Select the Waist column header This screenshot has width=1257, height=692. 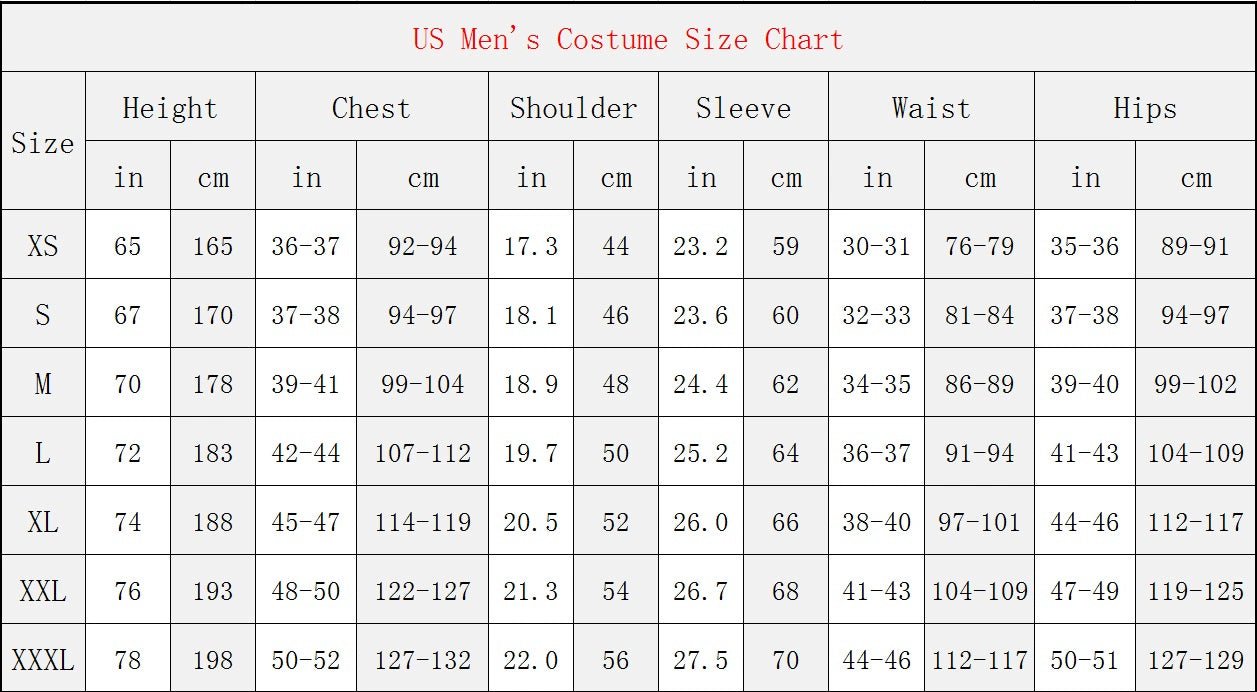[x=931, y=108]
